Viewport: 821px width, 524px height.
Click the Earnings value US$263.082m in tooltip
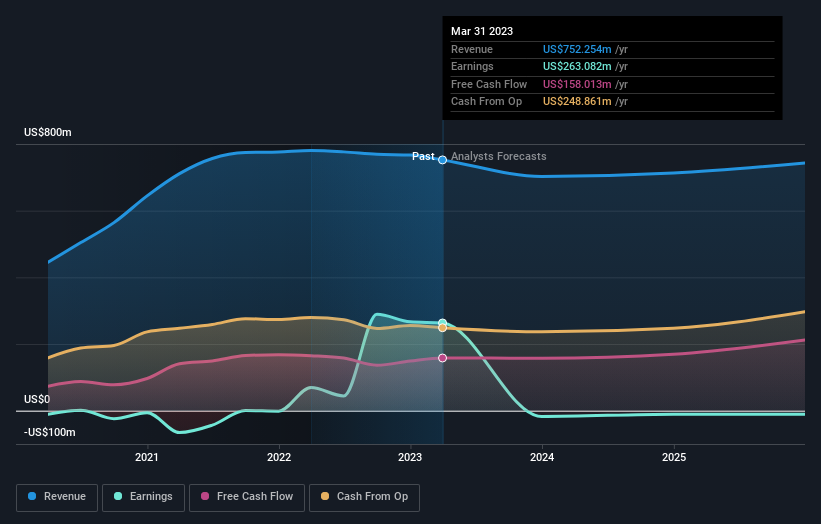(x=577, y=66)
